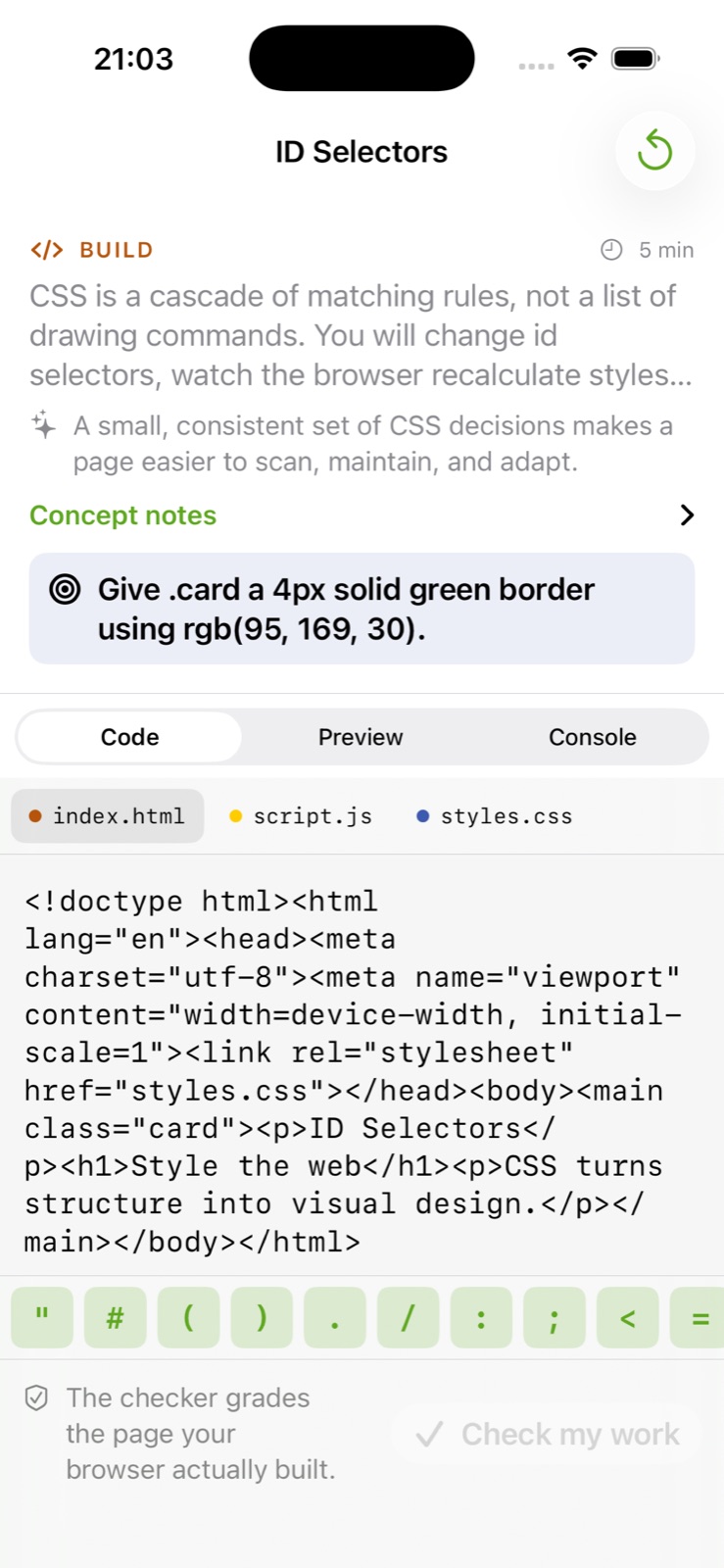724x1568 pixels.
Task: Insert the double quote symbol key
Action: coord(42,1318)
